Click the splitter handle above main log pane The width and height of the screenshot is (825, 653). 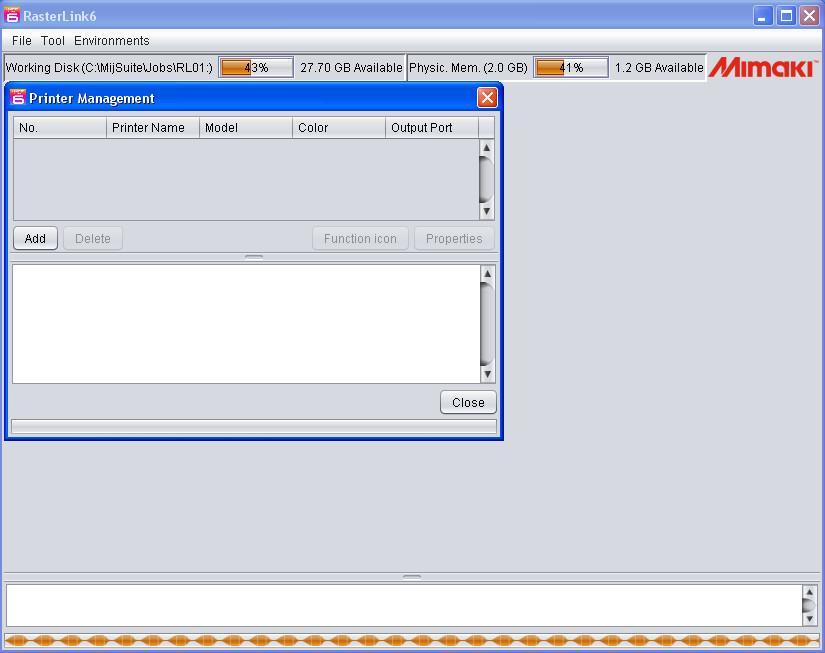(x=412, y=577)
